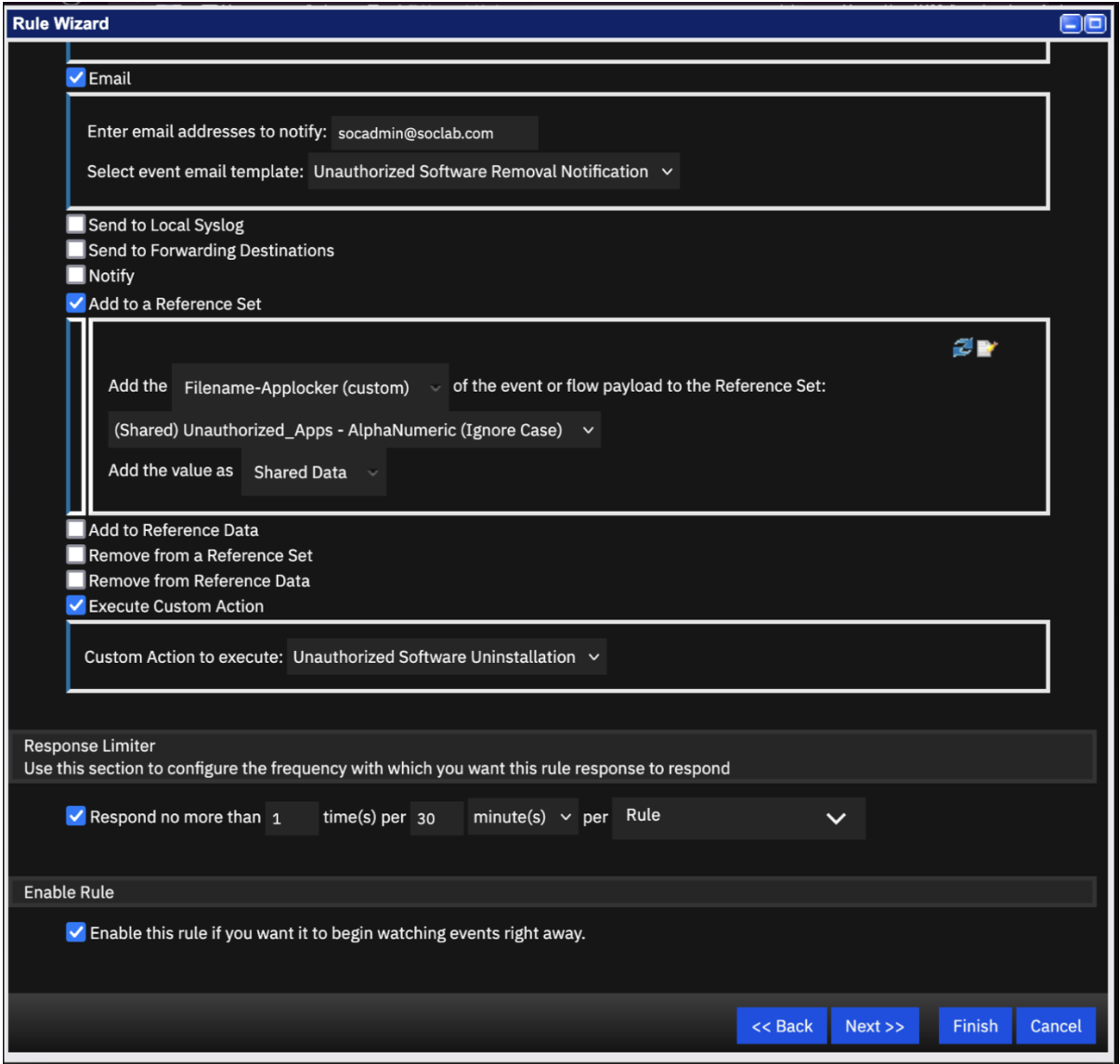Click the Next >> button
Viewport: 1120px width, 1064px height.
[x=875, y=1026]
